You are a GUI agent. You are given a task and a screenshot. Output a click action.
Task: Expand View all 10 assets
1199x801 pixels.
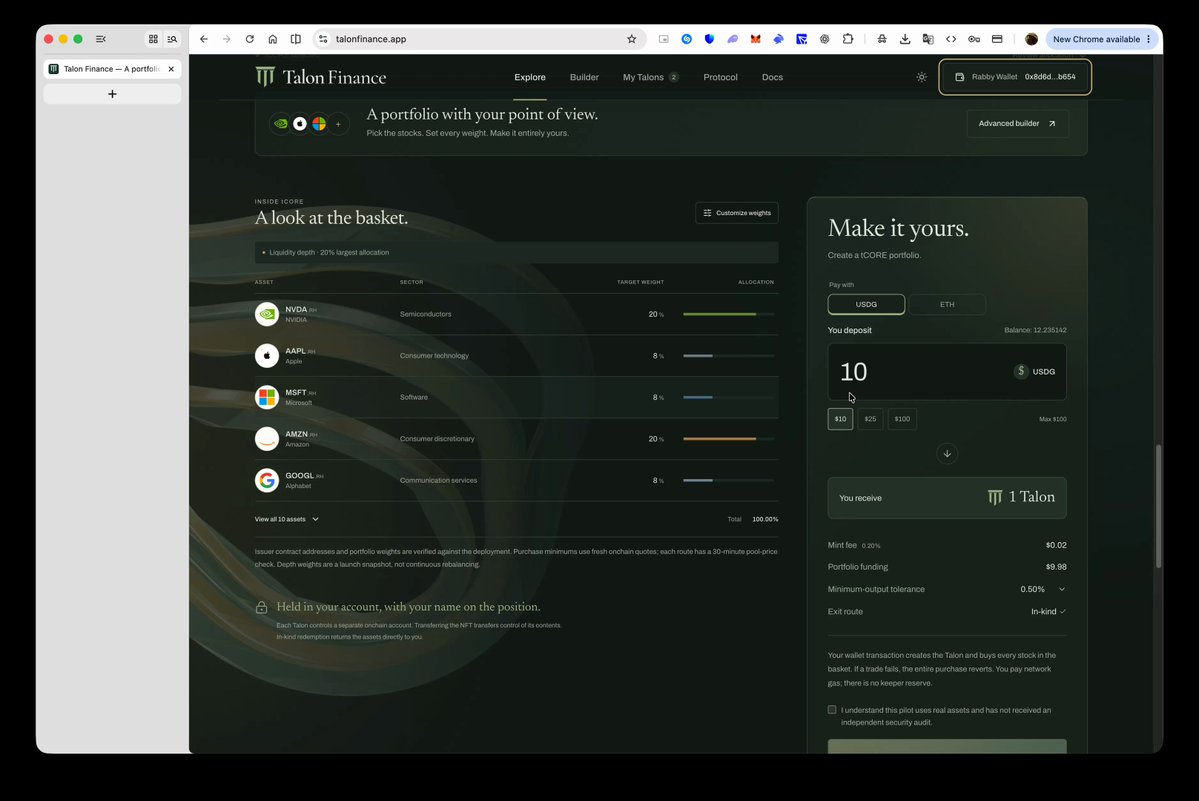287,519
